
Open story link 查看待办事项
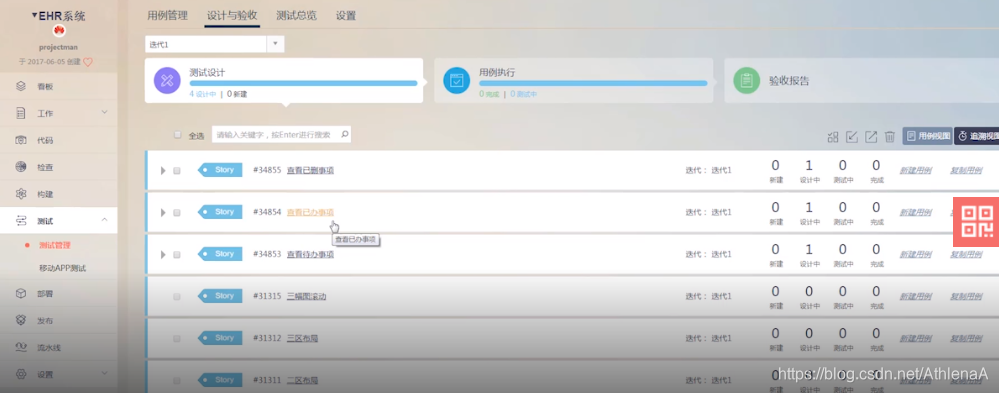310,254
